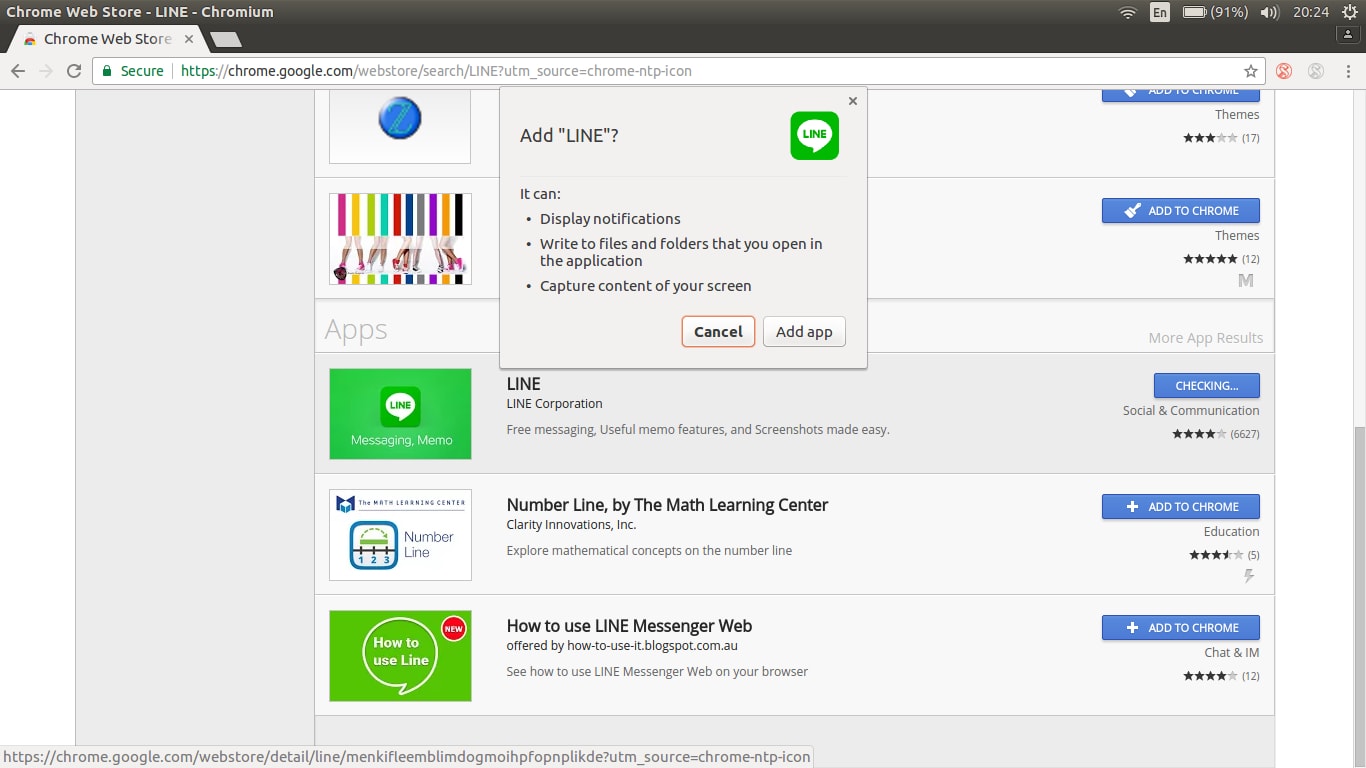Click the M badge under striped theme
The image size is (1366, 768).
[1246, 281]
